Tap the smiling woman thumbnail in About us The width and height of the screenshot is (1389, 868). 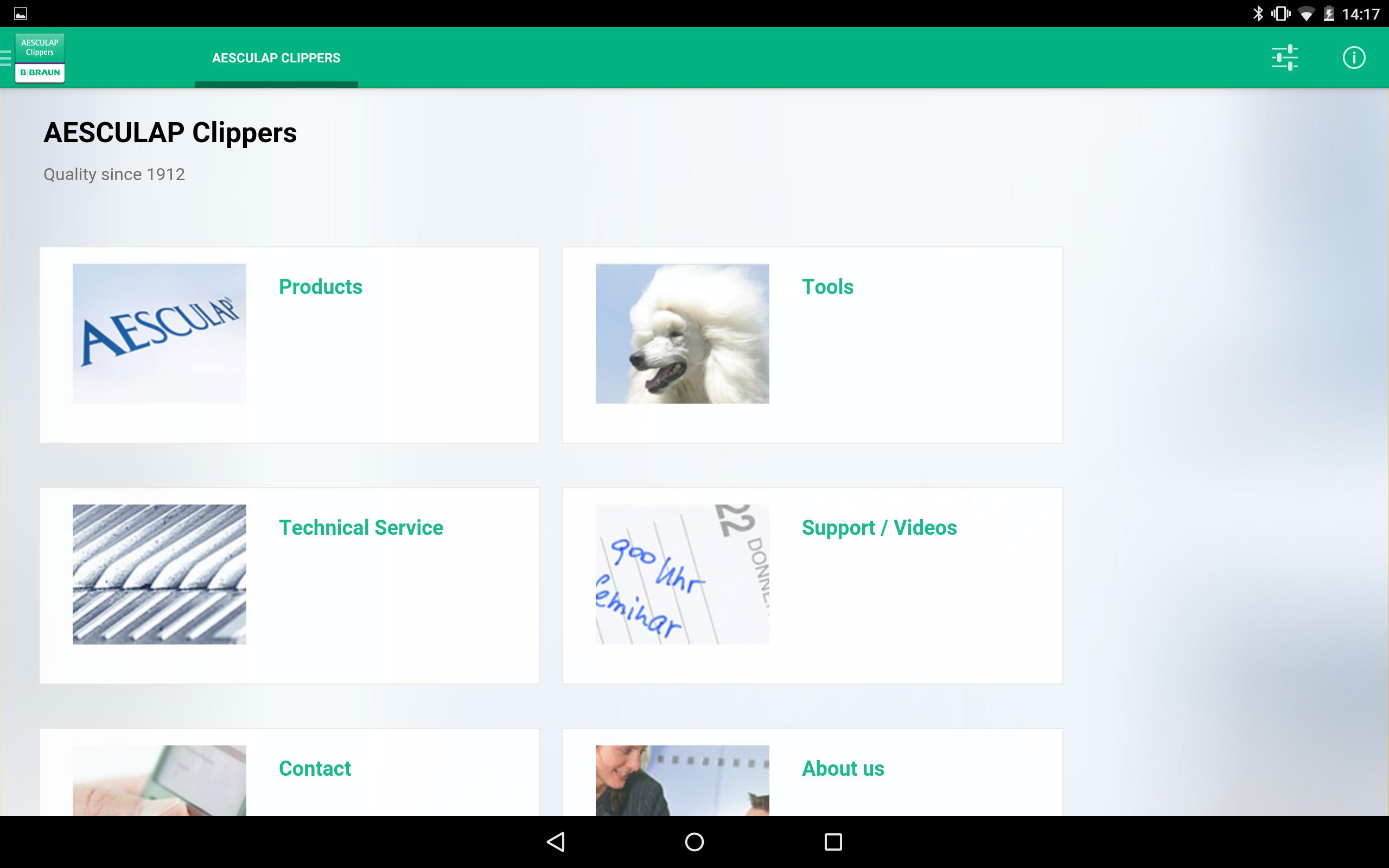coord(682,780)
